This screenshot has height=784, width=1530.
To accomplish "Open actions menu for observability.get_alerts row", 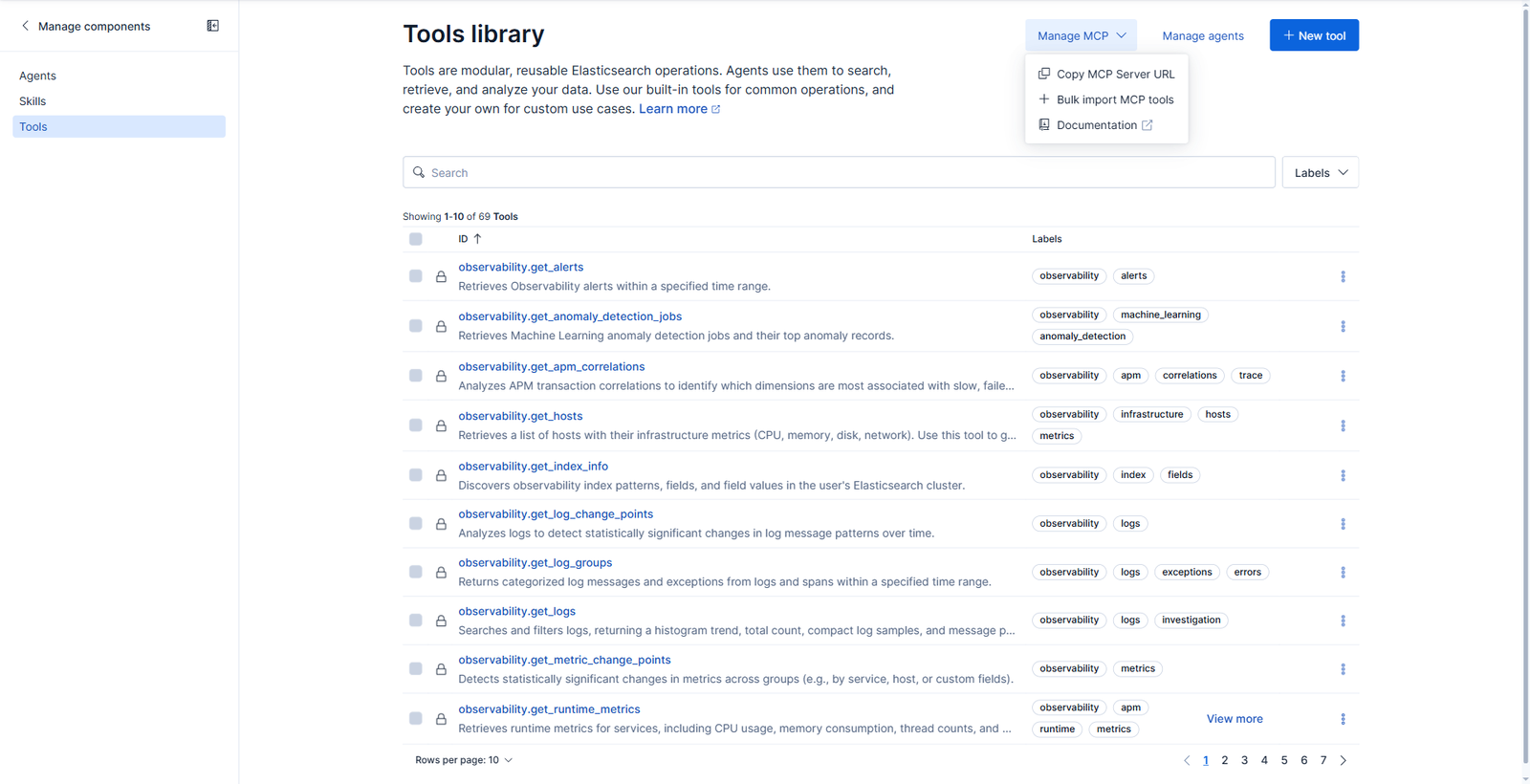I will click(x=1343, y=276).
